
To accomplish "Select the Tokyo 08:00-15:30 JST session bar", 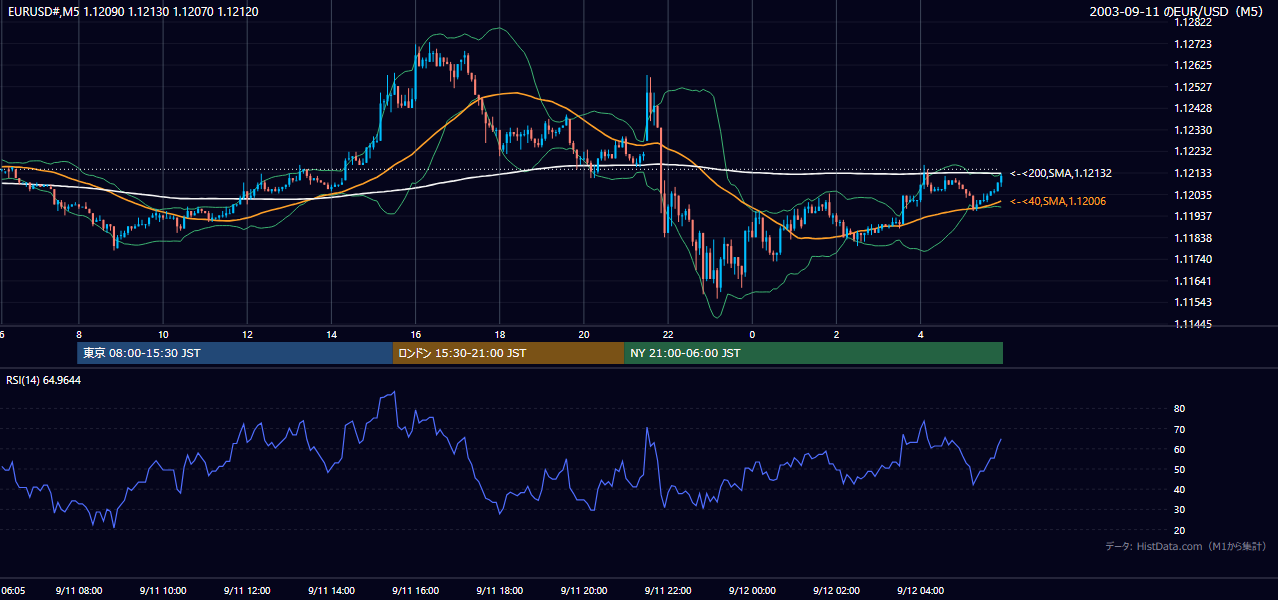I will 235,353.
